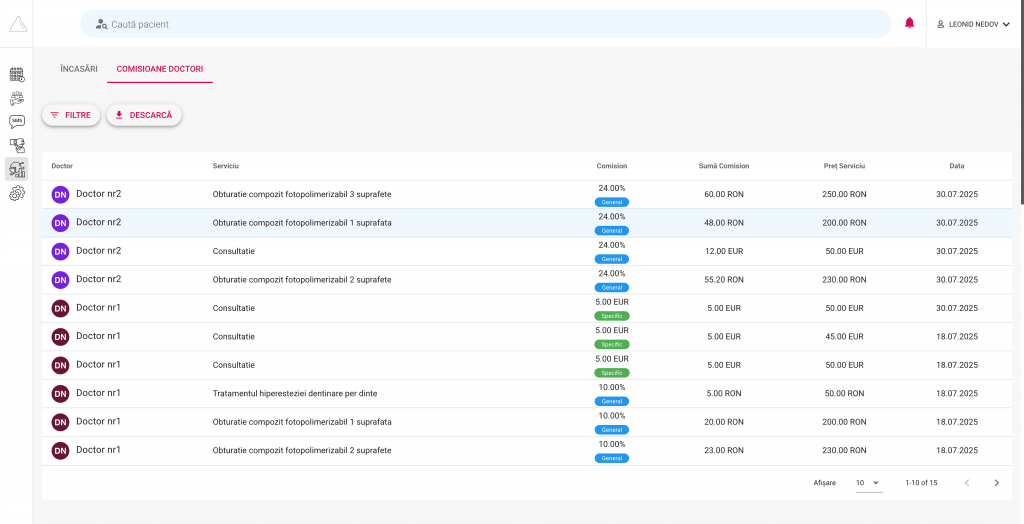Open the LEONID NEDOV user menu
Viewport: 1024px width, 524px height.
coord(973,24)
